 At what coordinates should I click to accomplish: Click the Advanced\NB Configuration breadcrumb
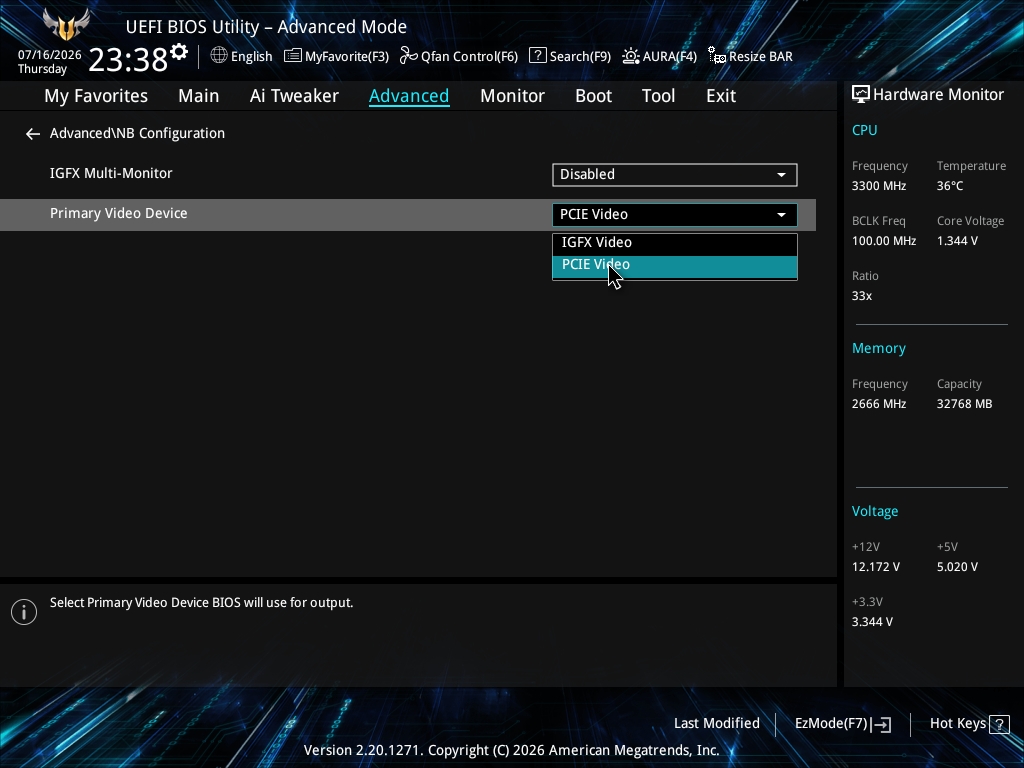(137, 133)
